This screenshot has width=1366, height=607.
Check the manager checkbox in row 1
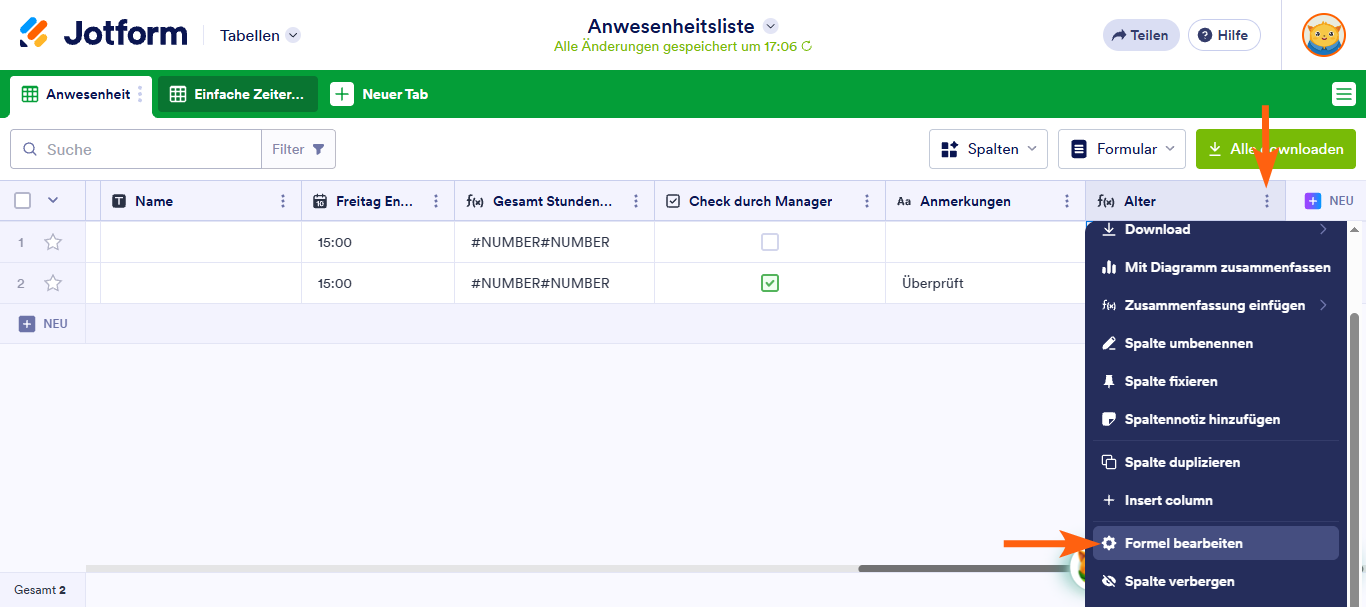coord(769,242)
